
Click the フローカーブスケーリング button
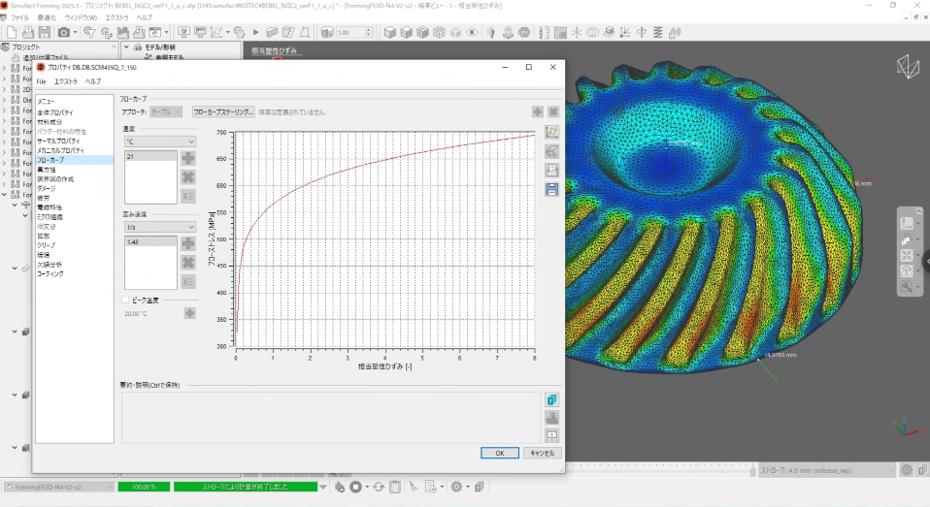pyautogui.click(x=223, y=112)
